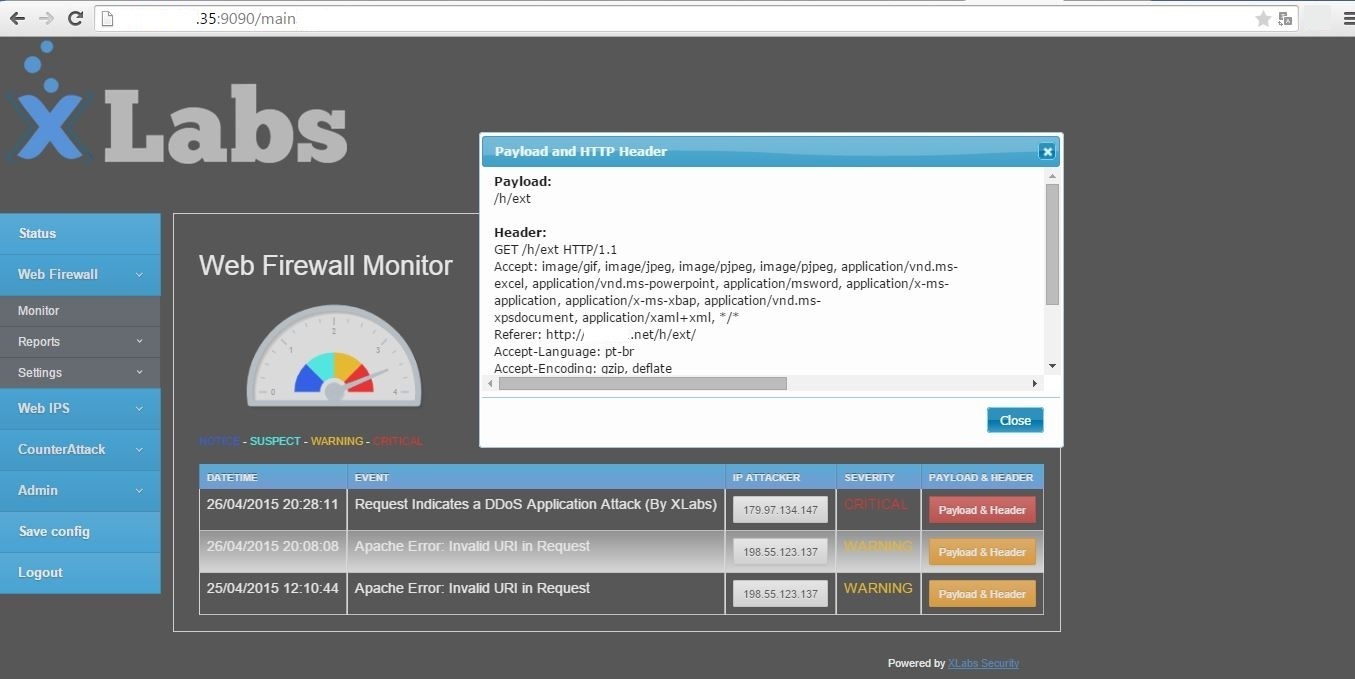Screen dimensions: 1355x679
Task: Click IP 198.55.123.137 in the 25/04/2015 12:10:44 row
Action: coord(780,594)
